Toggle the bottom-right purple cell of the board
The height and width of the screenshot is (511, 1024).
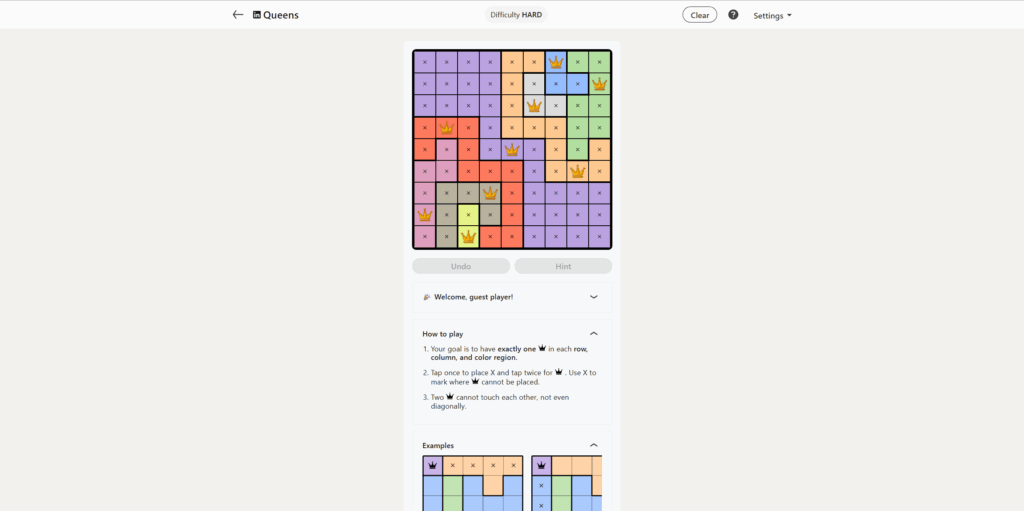(600, 237)
